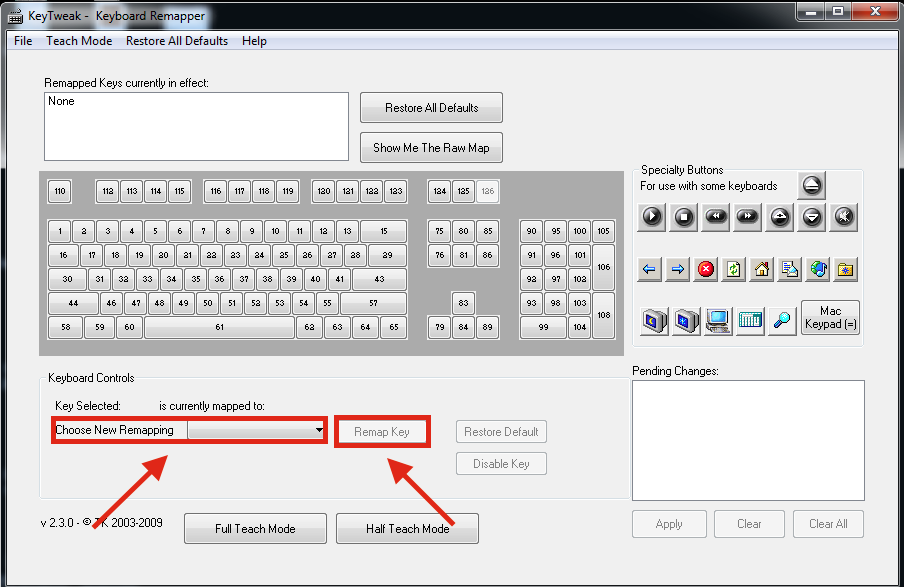The width and height of the screenshot is (904, 587).
Task: Click the Disable Key button
Action: pos(501,464)
